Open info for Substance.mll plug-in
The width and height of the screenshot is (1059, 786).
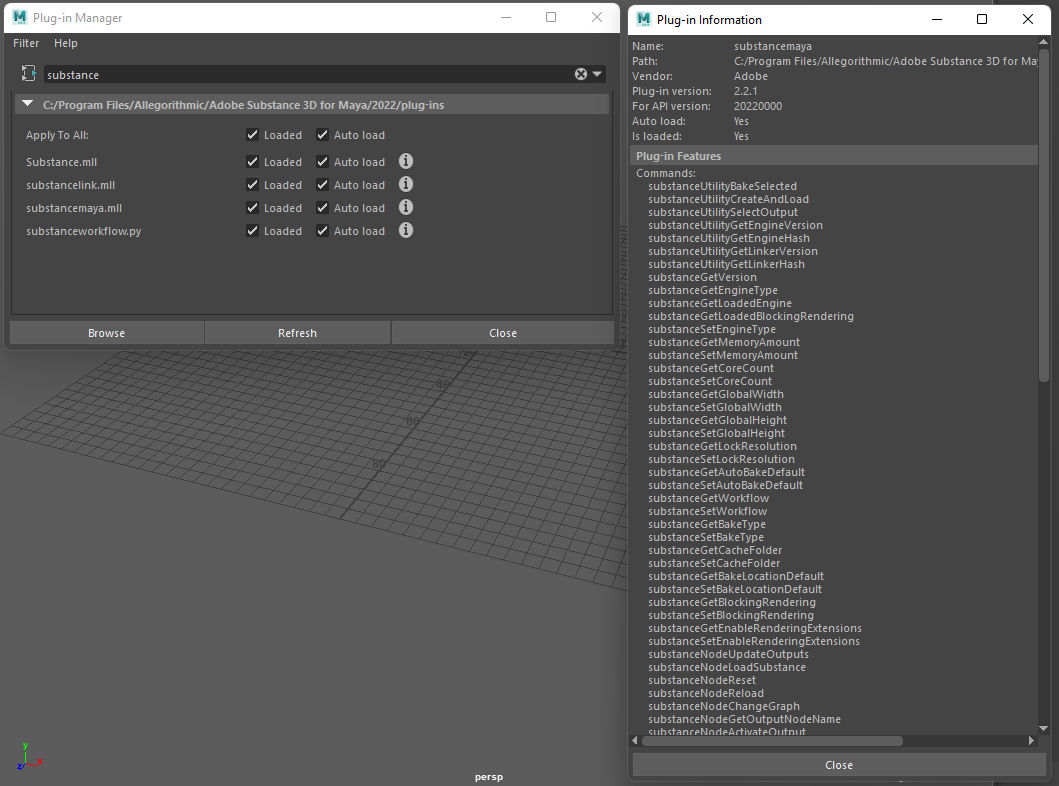click(x=405, y=161)
